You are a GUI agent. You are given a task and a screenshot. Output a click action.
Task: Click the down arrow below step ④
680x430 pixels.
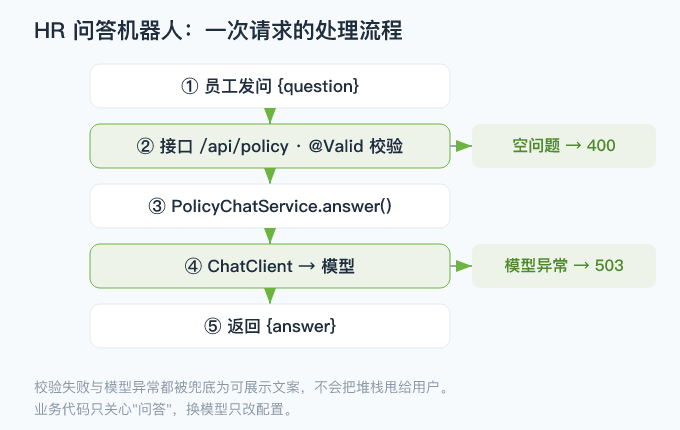point(270,296)
